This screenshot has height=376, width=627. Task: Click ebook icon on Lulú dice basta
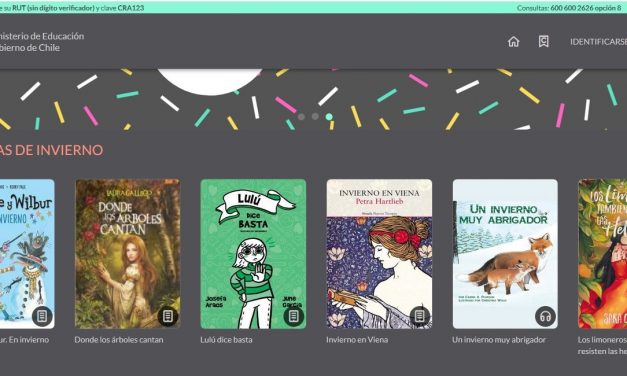(x=294, y=316)
